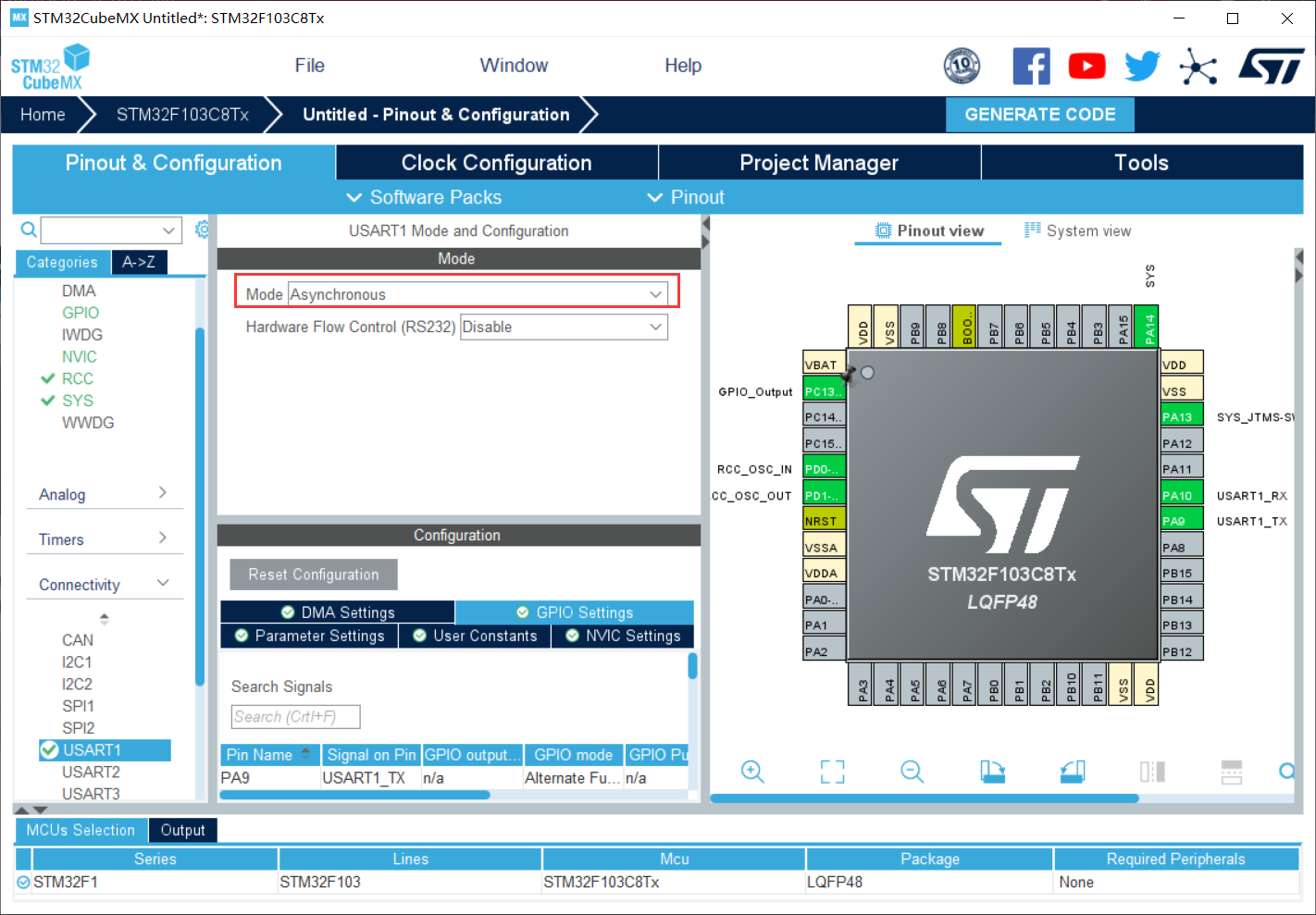Expand the Timers category

[x=104, y=538]
